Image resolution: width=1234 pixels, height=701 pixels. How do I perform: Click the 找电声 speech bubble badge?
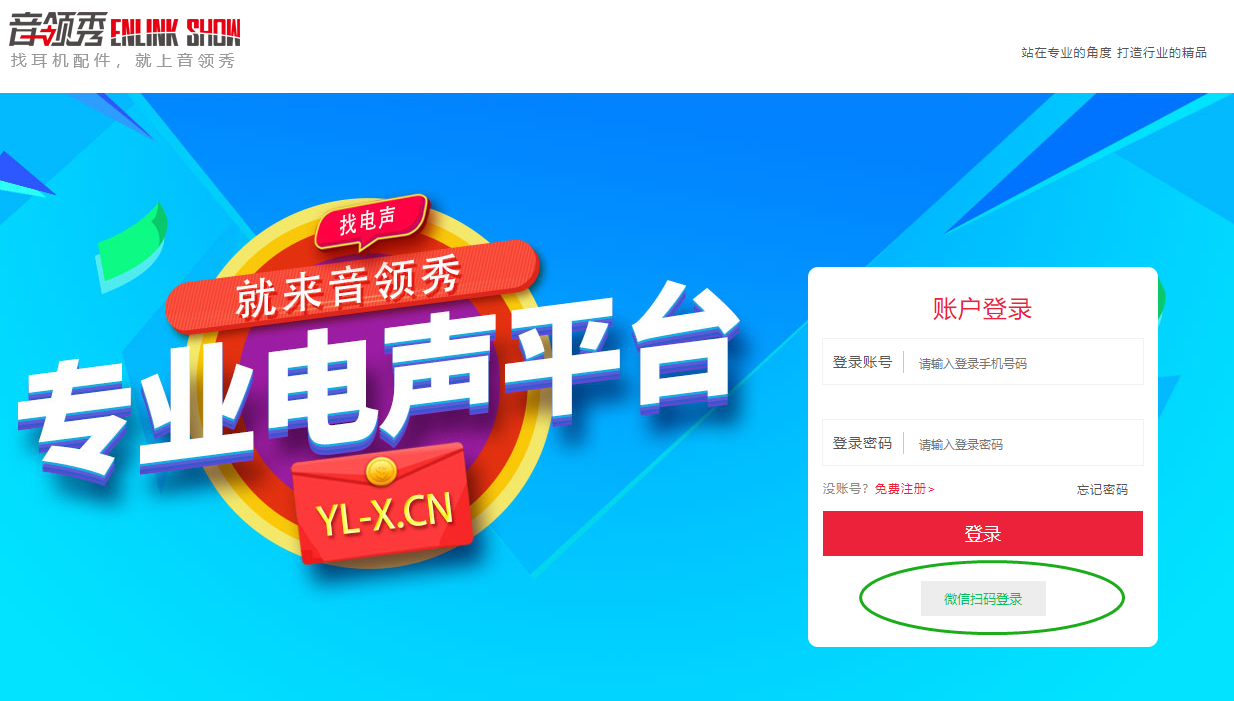click(x=369, y=221)
